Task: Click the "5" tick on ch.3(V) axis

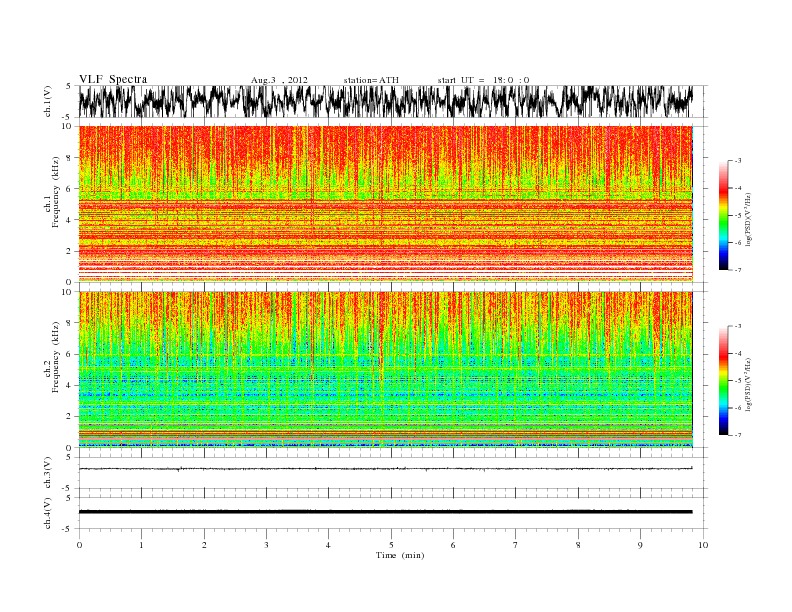Action: [69, 457]
